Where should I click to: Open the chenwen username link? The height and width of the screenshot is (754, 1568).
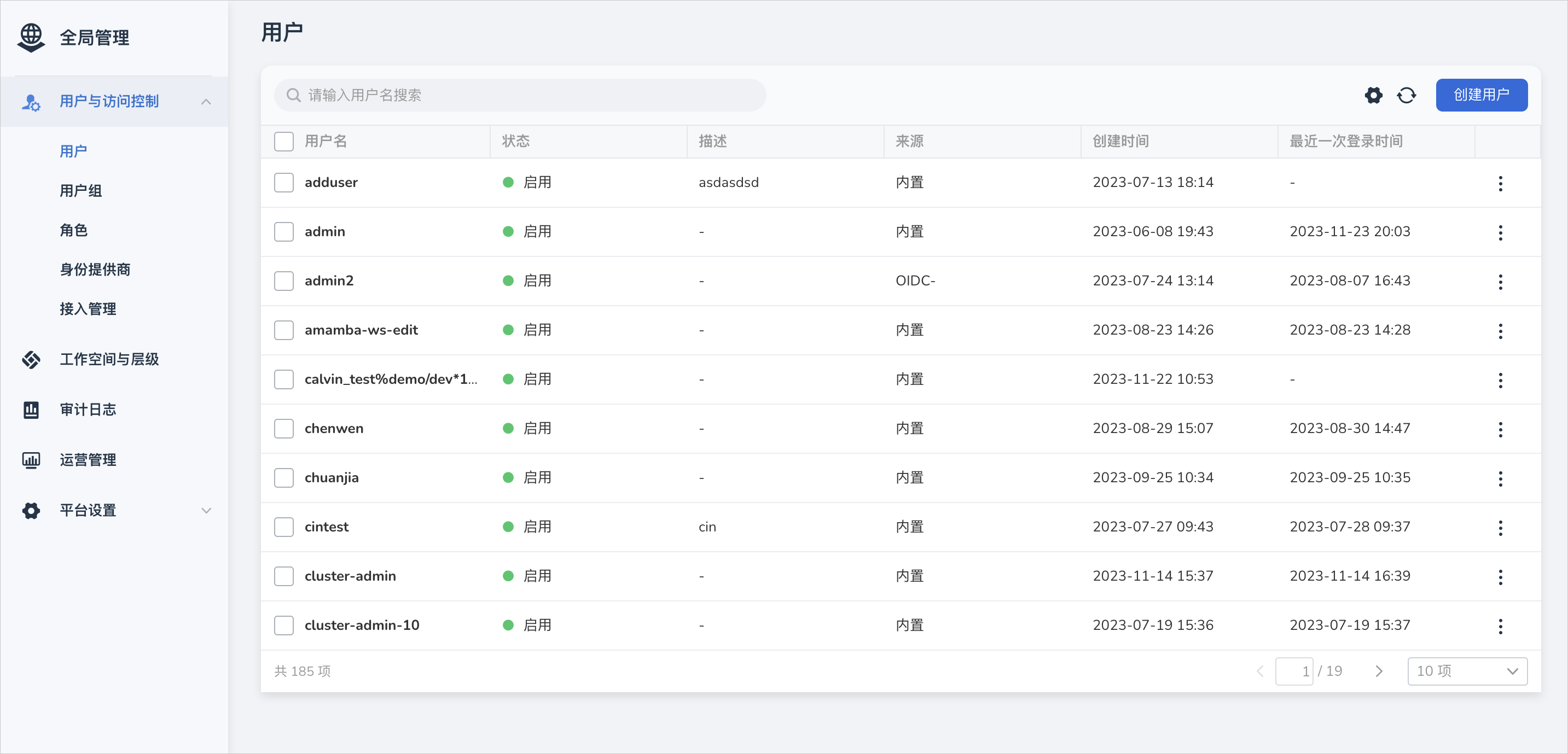click(x=334, y=429)
